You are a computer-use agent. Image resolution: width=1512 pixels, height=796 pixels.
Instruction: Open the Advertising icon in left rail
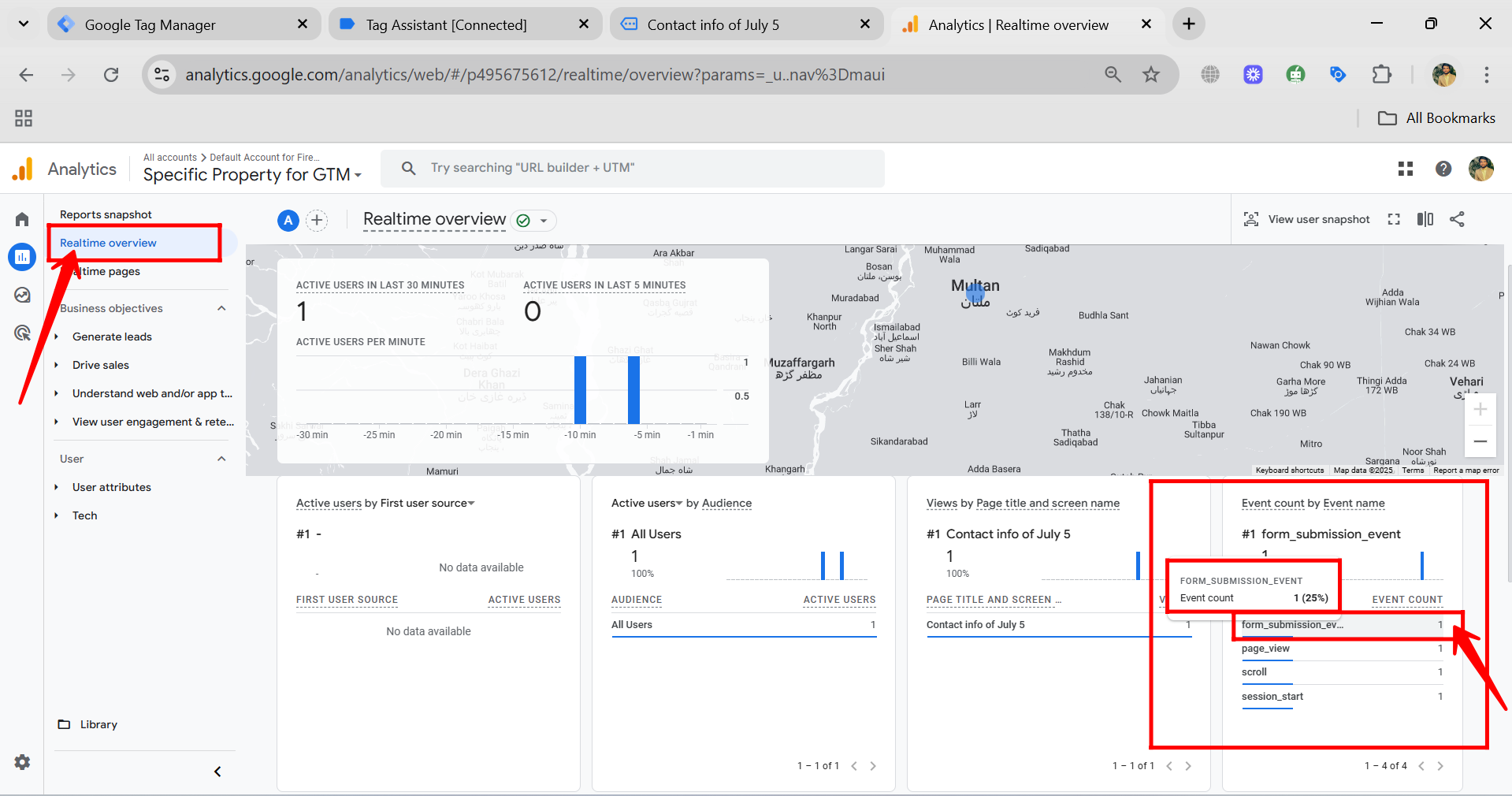(x=22, y=333)
